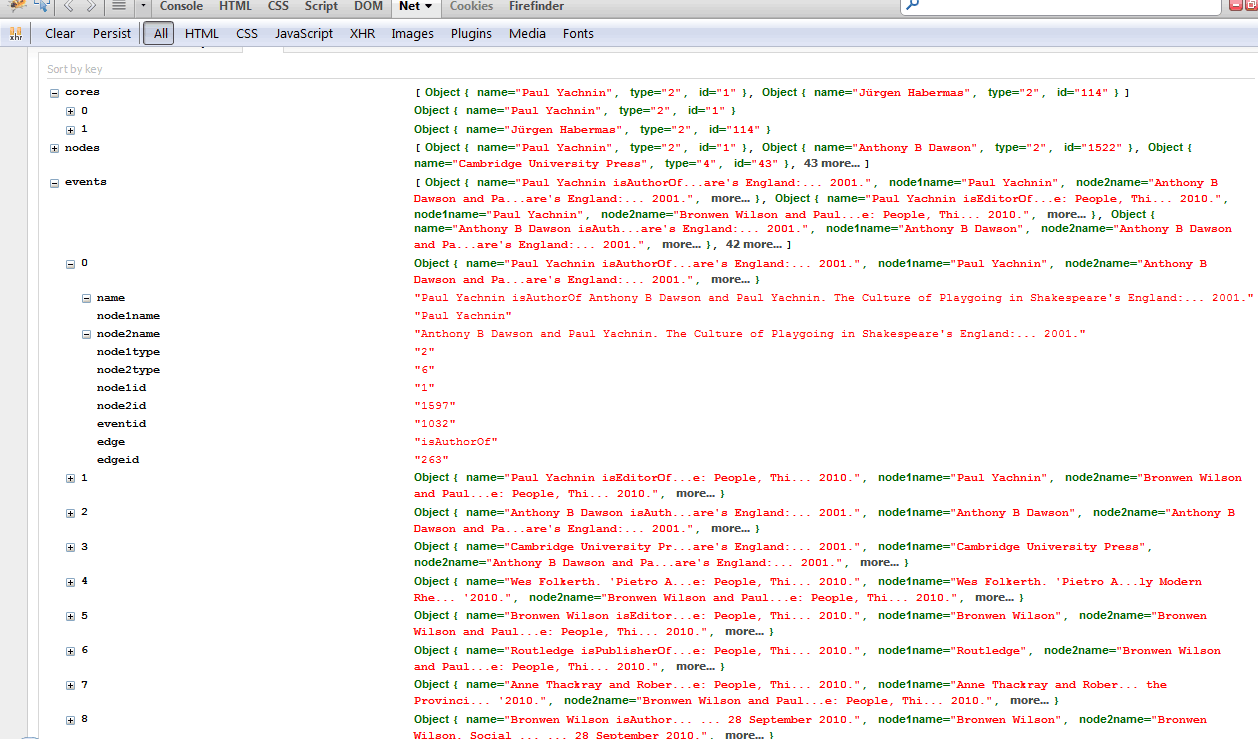Click the node1type property key
The width and height of the screenshot is (1258, 739).
pos(128,352)
